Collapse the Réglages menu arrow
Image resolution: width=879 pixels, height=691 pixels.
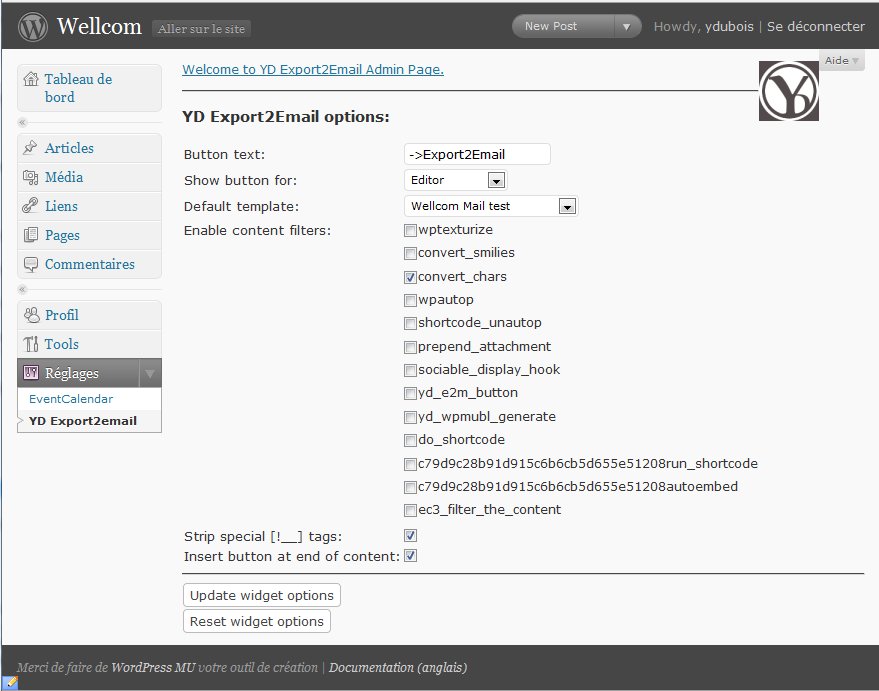(150, 373)
